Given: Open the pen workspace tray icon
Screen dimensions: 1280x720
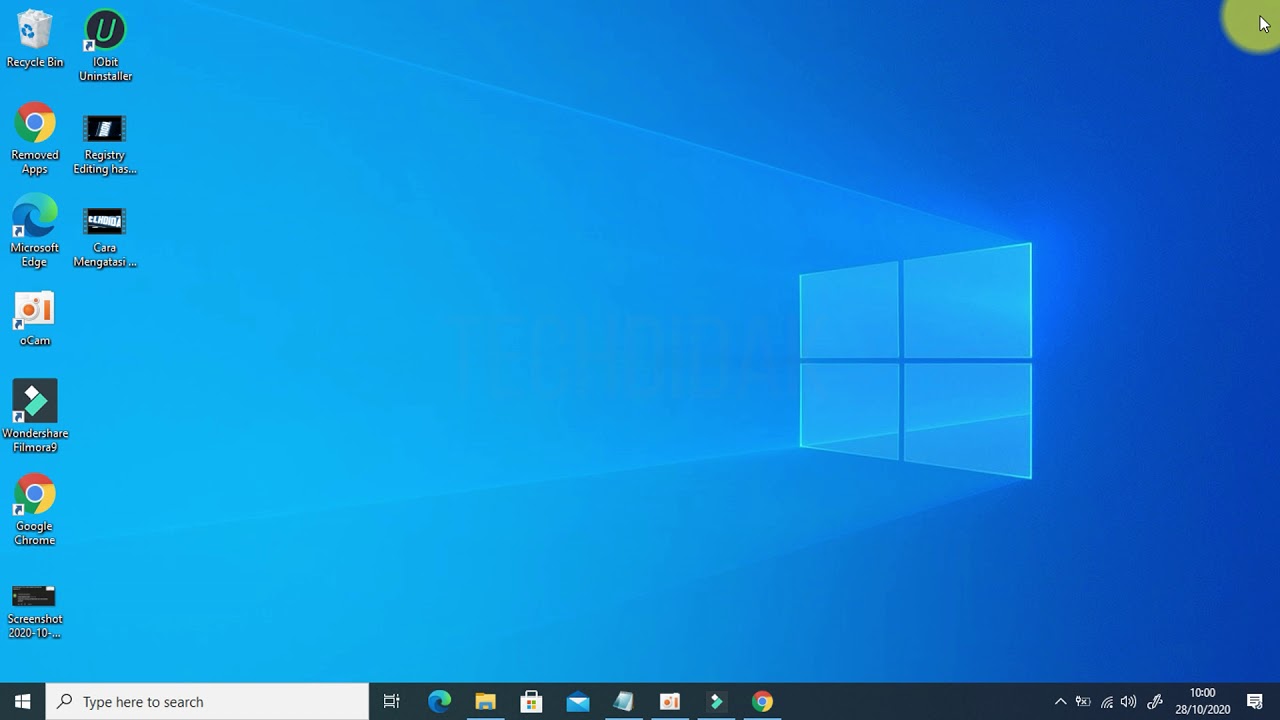Looking at the screenshot, I should (1154, 702).
